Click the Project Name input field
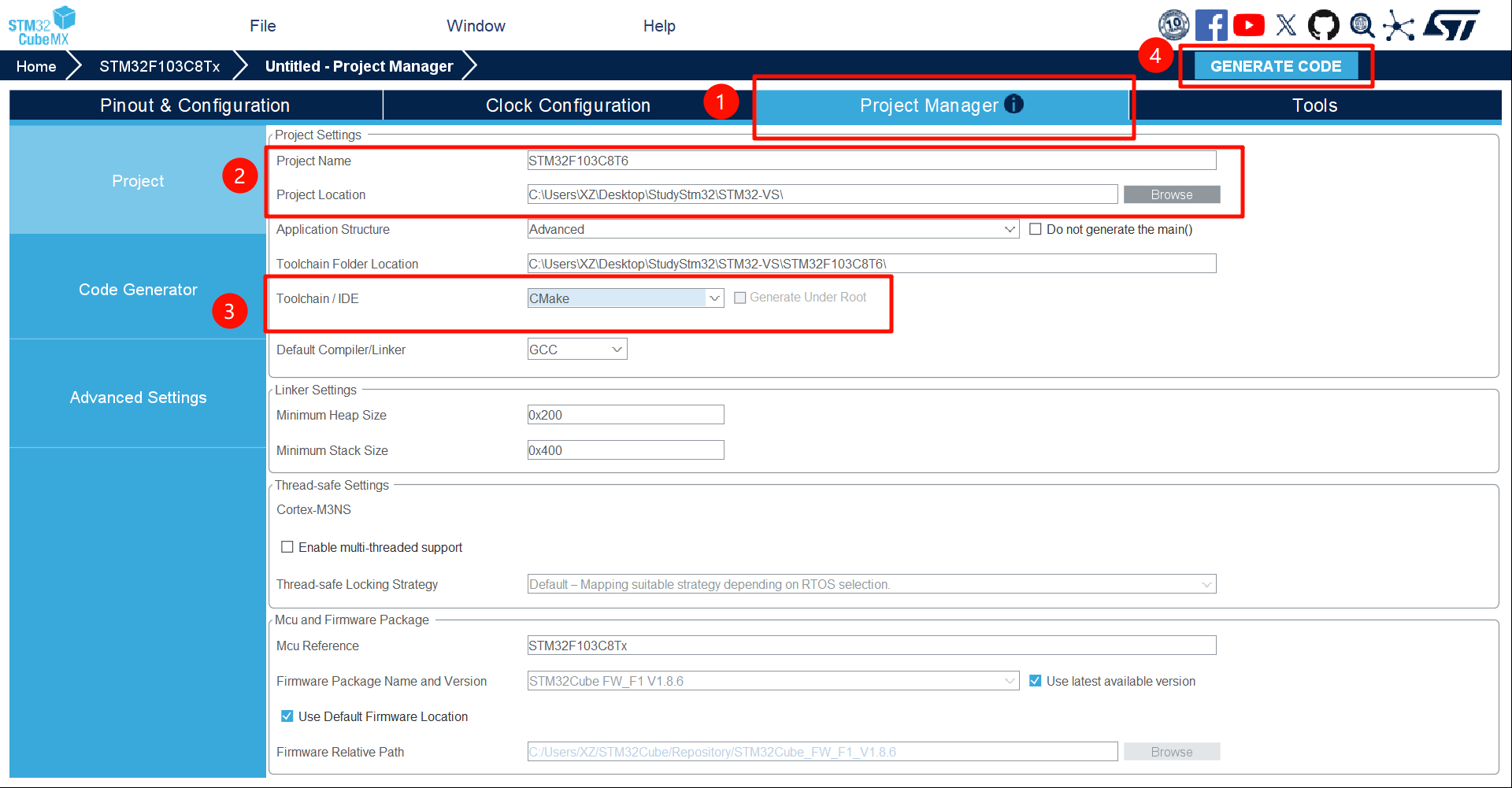The width and height of the screenshot is (1512, 788). pos(872,161)
